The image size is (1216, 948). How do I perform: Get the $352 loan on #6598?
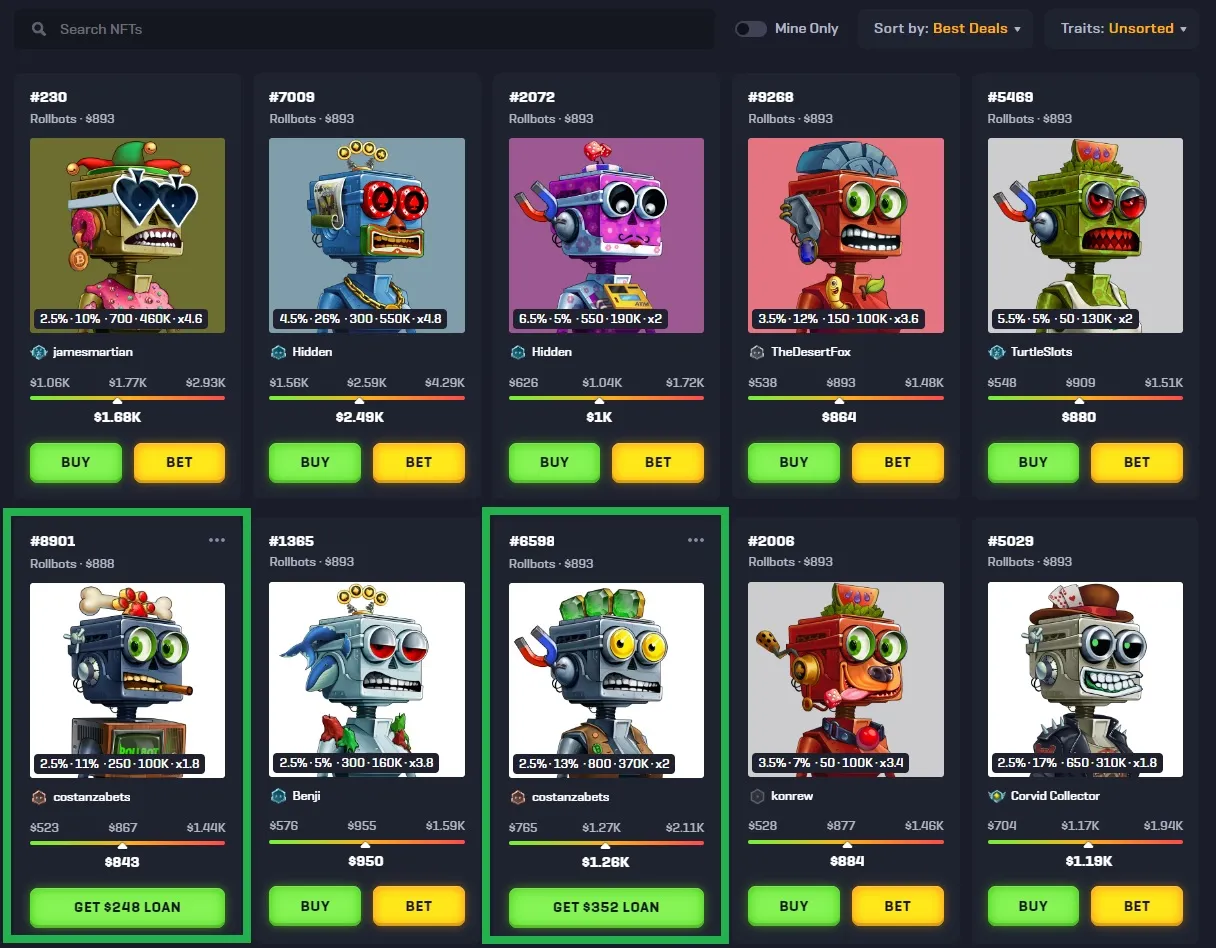[x=606, y=907]
